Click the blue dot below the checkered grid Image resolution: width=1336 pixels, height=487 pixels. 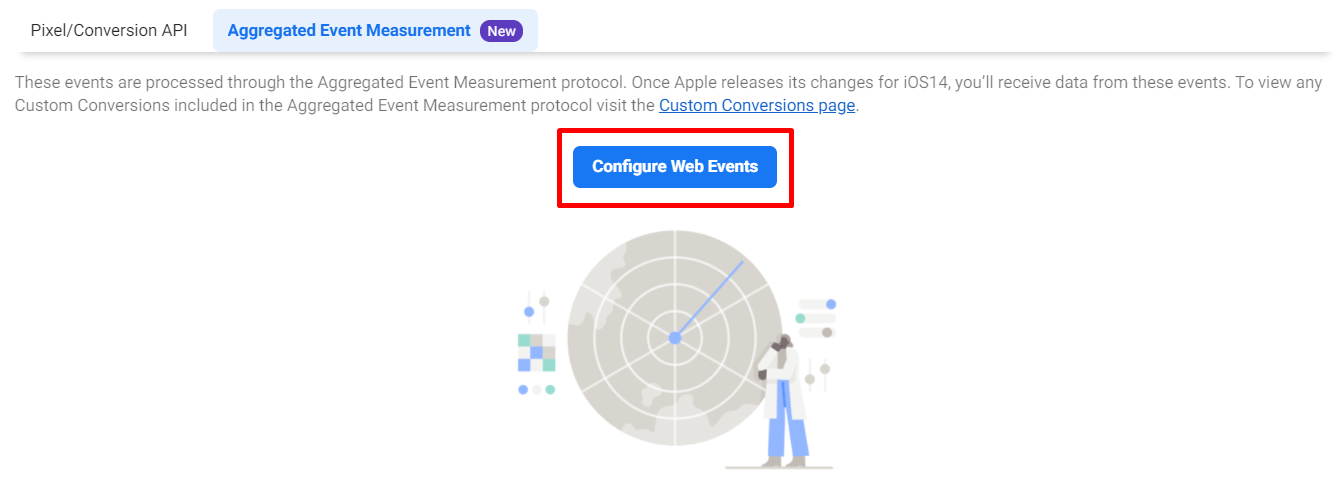point(523,390)
